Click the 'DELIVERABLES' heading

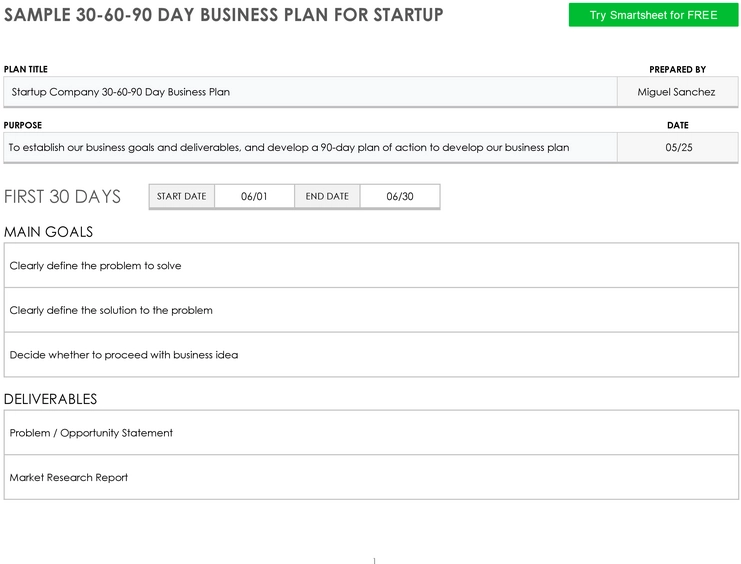tap(50, 399)
